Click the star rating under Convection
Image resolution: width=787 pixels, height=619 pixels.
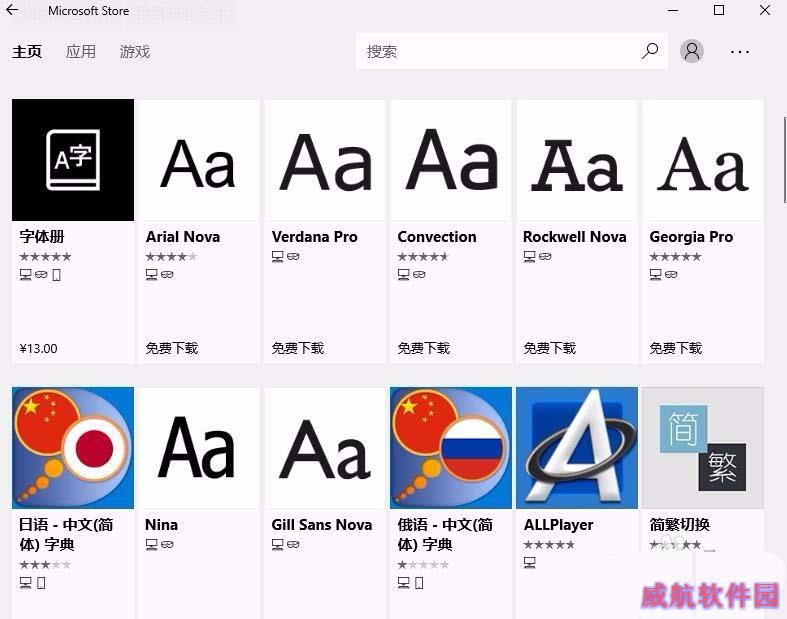pyautogui.click(x=423, y=257)
